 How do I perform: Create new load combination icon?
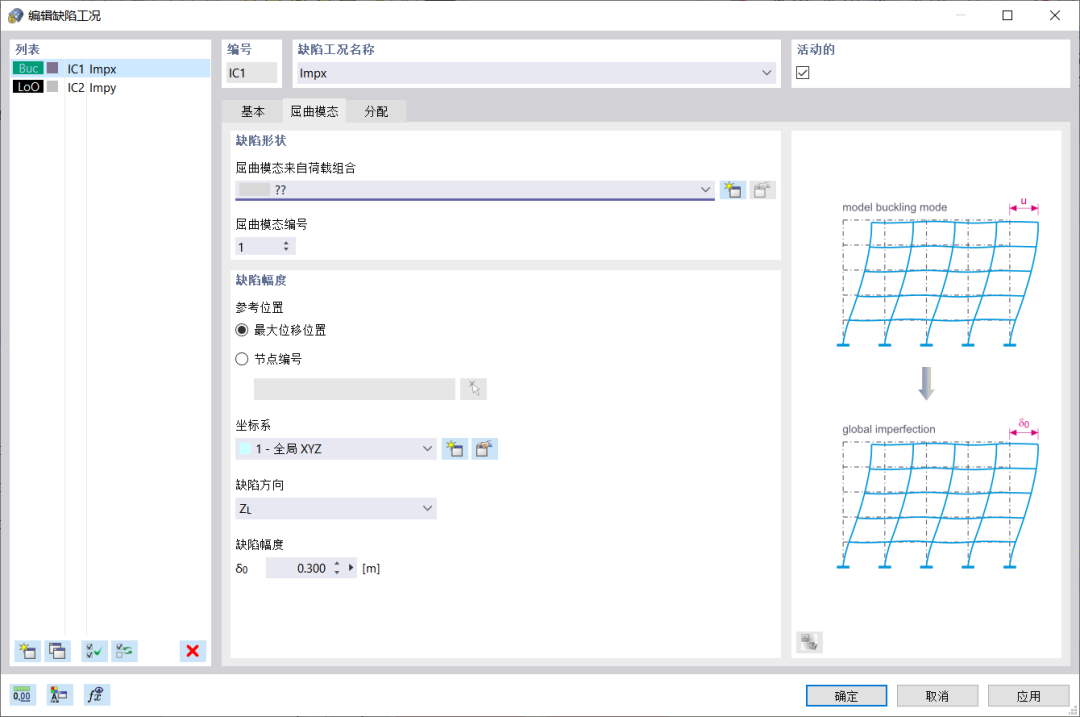(733, 190)
